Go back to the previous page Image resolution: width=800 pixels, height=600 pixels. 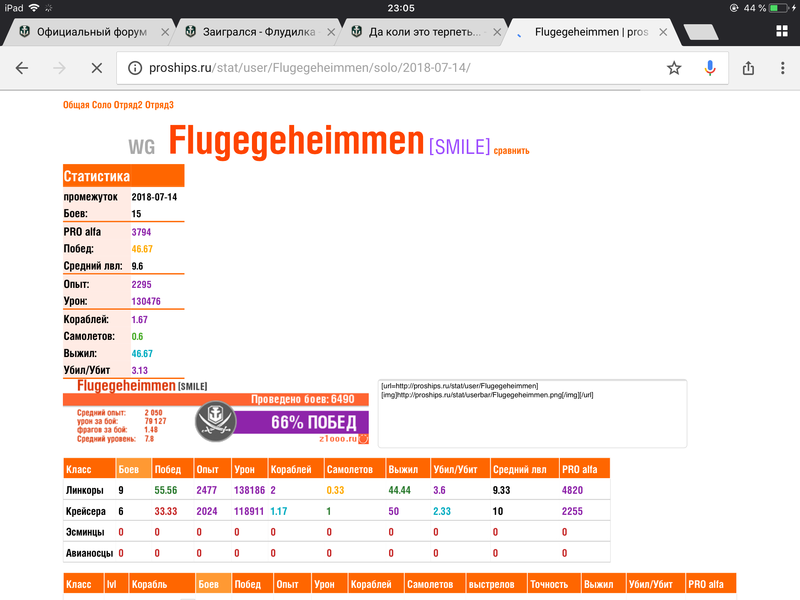coord(22,68)
